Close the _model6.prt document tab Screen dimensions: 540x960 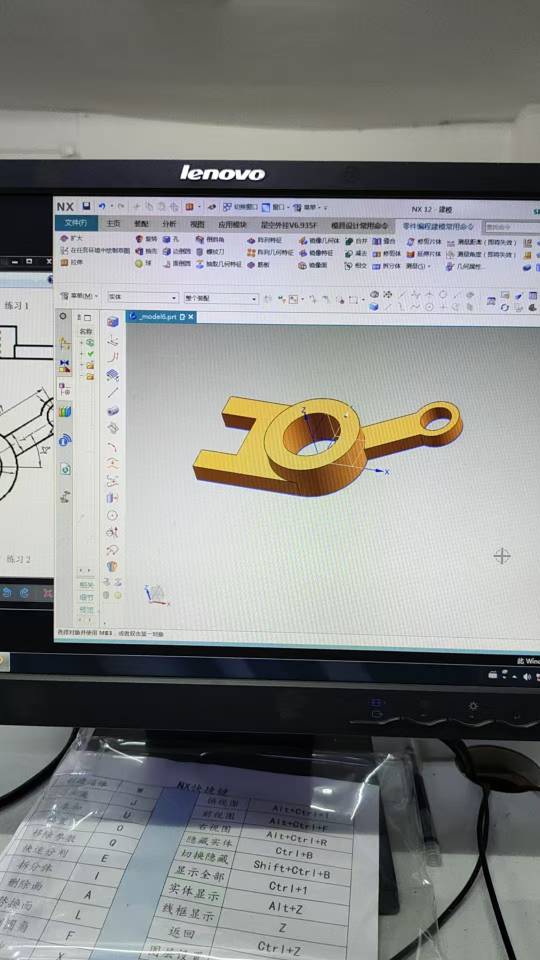[190, 317]
